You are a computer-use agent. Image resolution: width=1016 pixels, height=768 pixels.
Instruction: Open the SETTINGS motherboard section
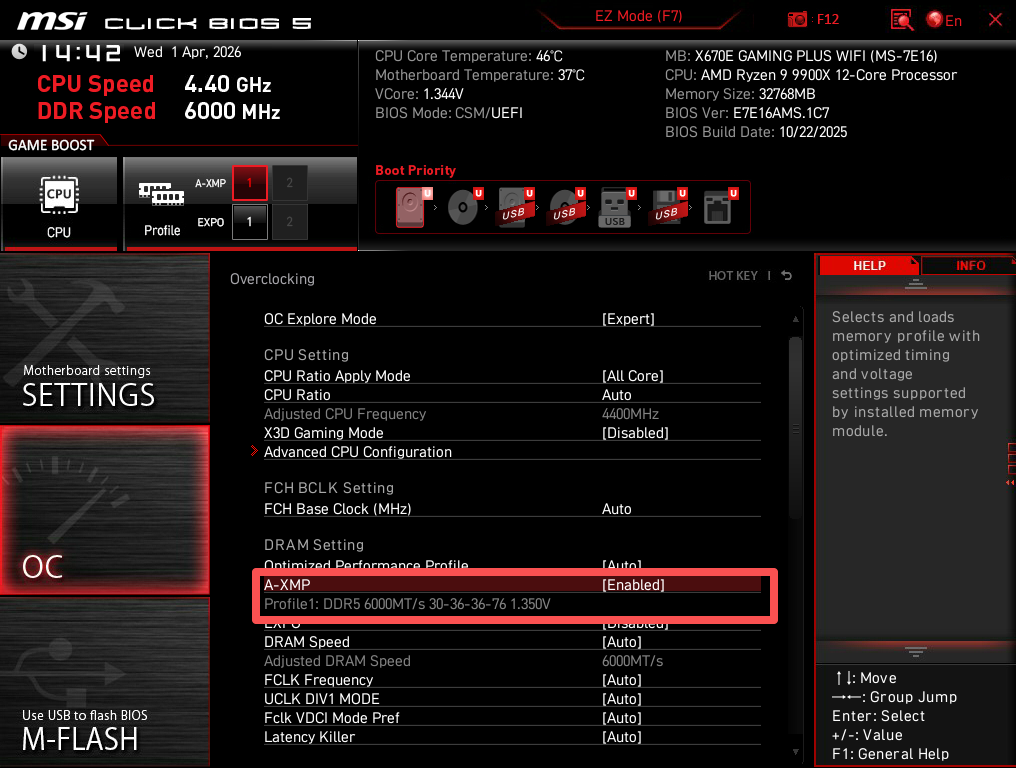click(105, 337)
